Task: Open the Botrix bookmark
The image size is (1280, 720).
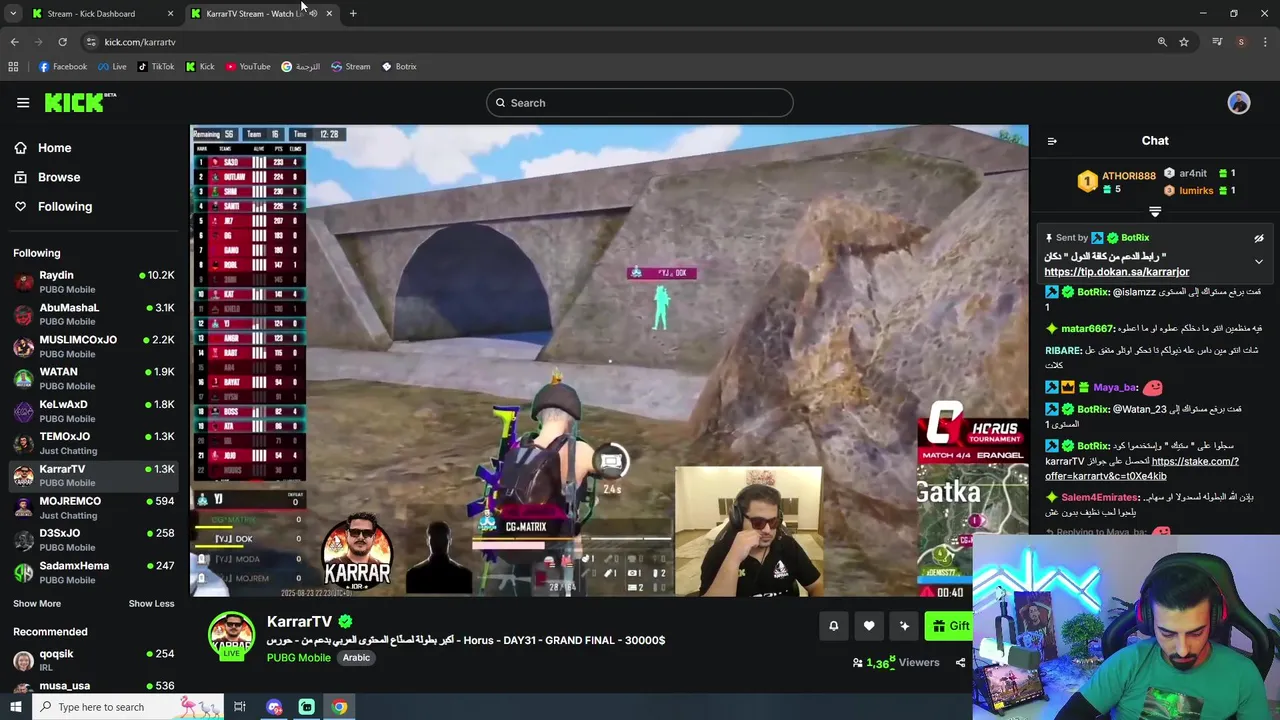Action: pyautogui.click(x=399, y=67)
